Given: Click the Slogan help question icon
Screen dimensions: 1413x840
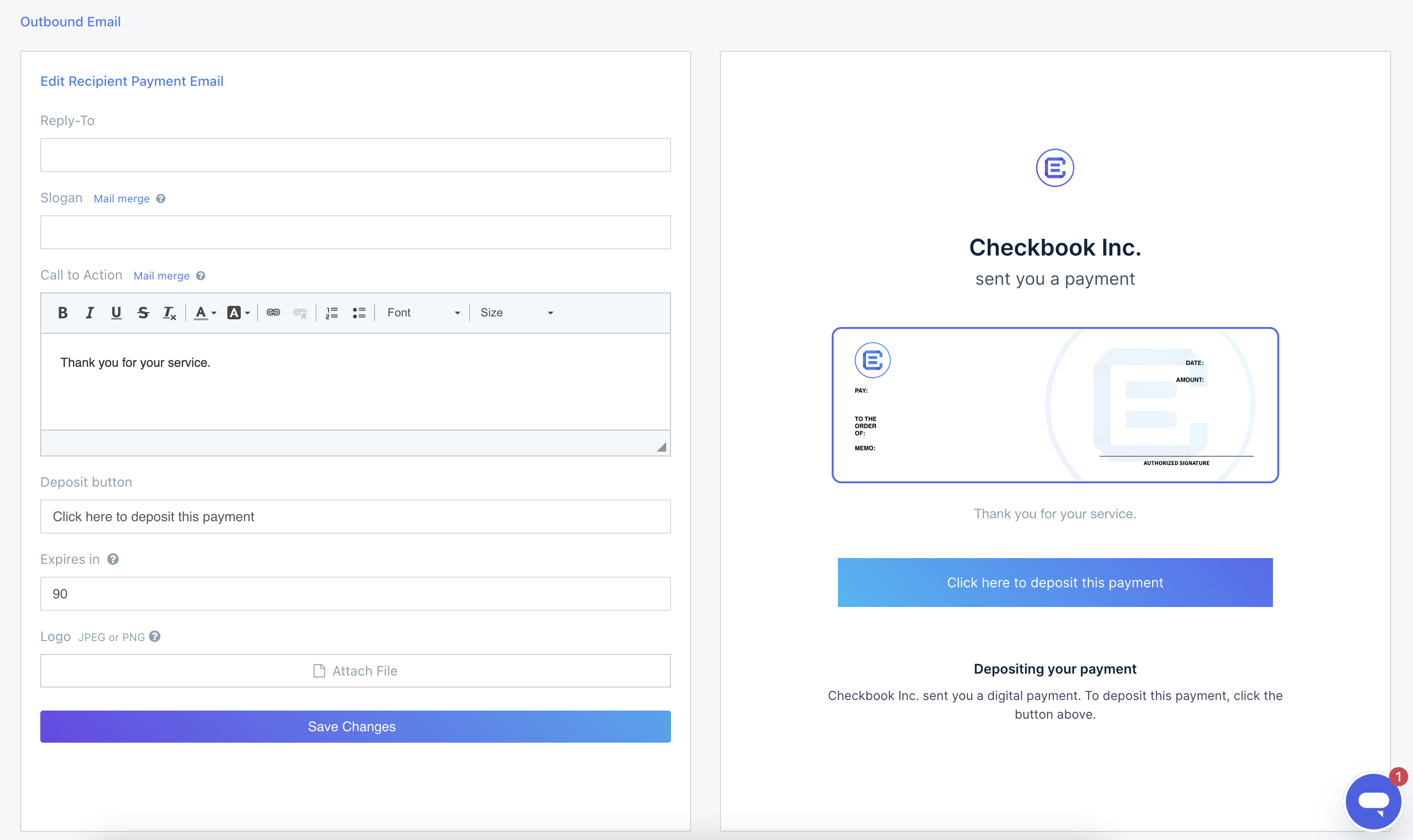Looking at the screenshot, I should pyautogui.click(x=161, y=198).
